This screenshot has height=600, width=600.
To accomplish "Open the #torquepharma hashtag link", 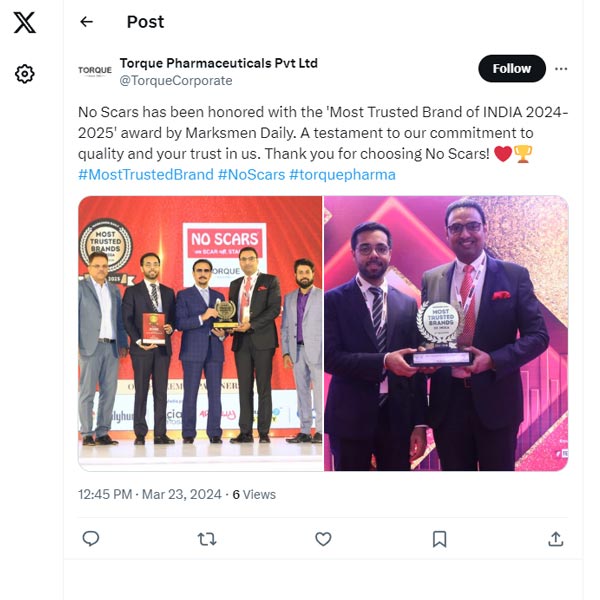I will coord(342,174).
